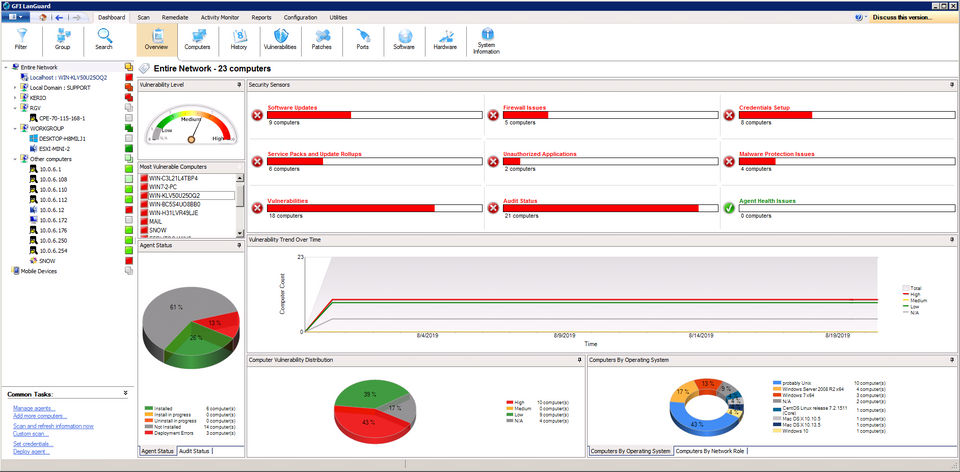
Task: Click the Software Updates progress bar
Action: pyautogui.click(x=375, y=114)
